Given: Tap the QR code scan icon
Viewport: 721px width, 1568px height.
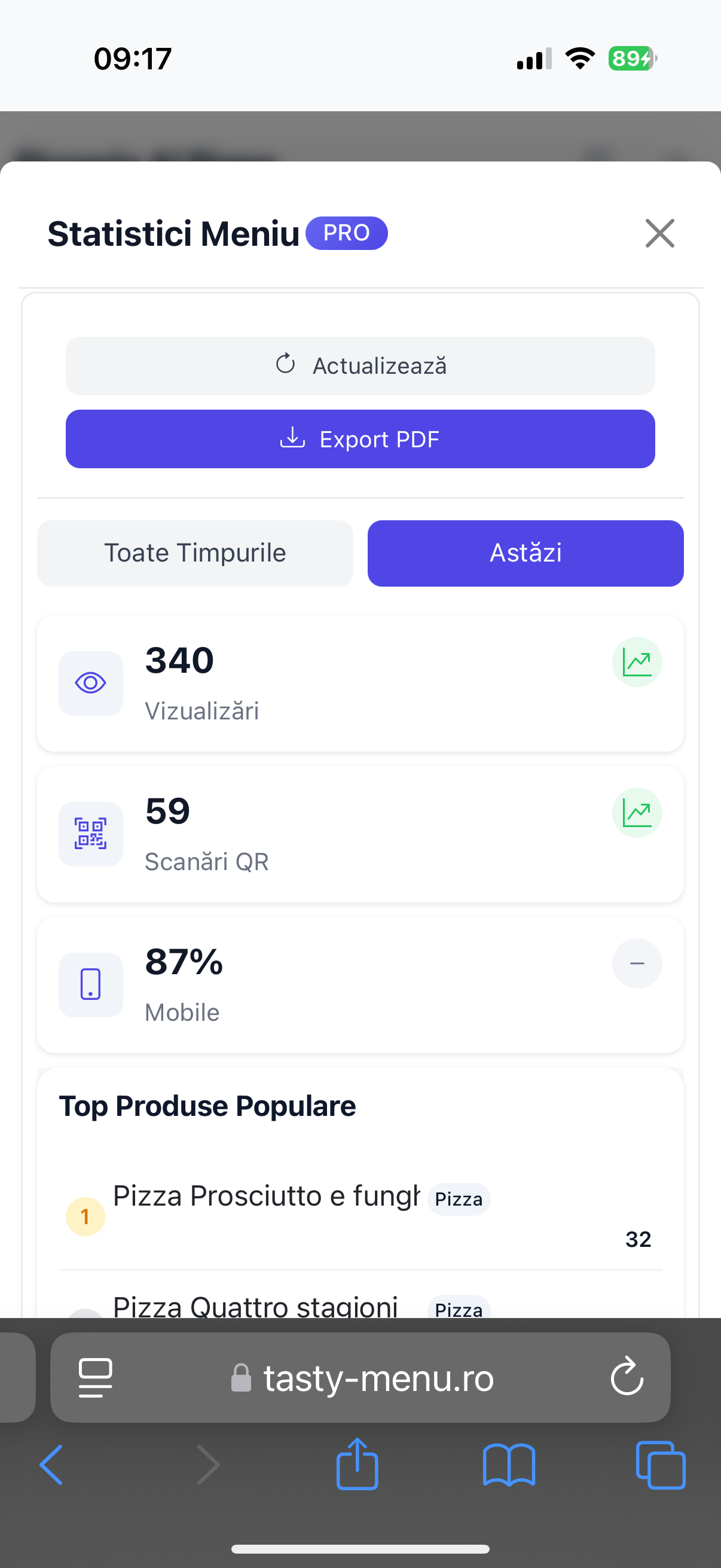Looking at the screenshot, I should click(91, 833).
